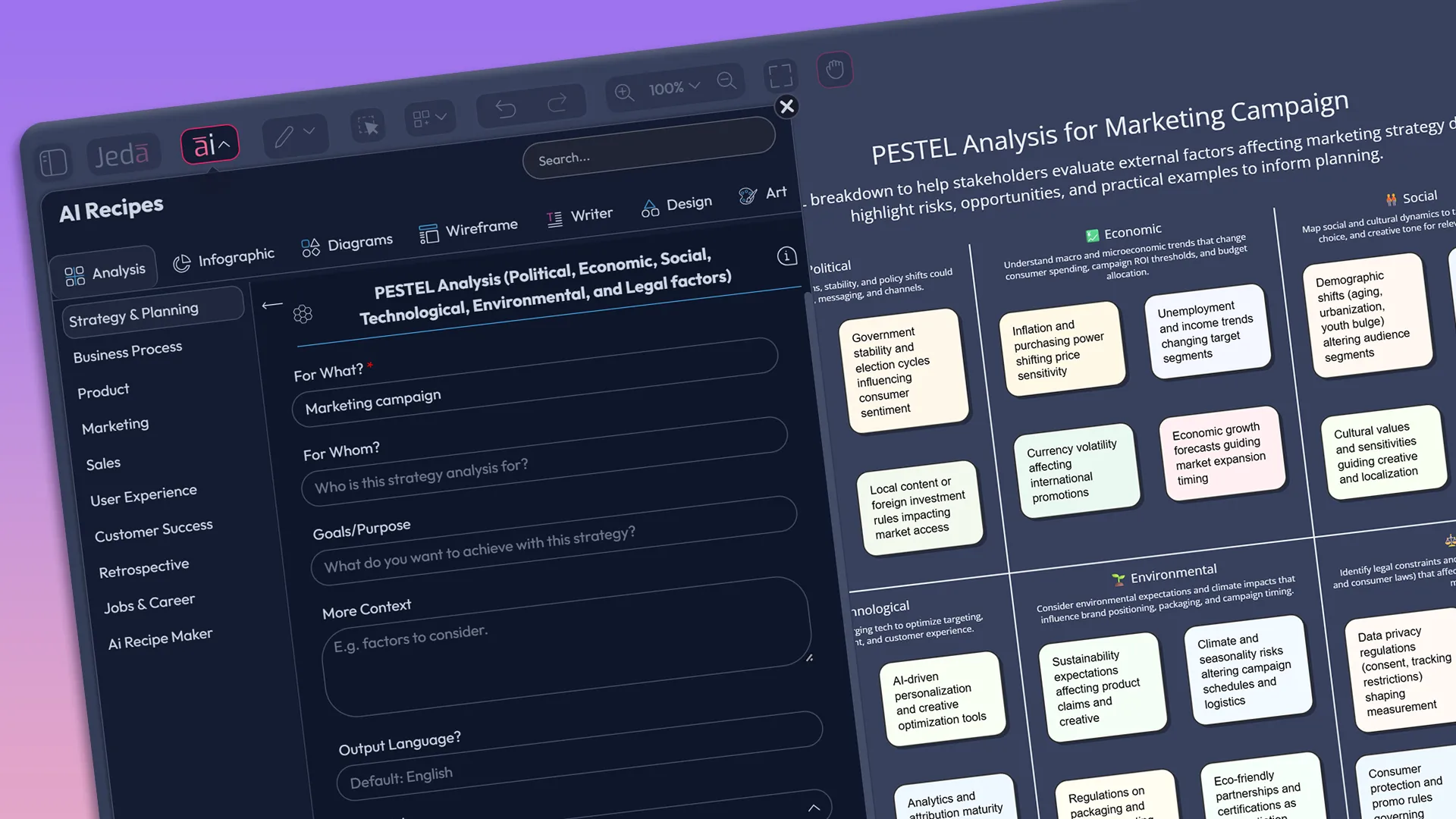Open the pen tool dropdown
The image size is (1456, 819).
coord(295,136)
